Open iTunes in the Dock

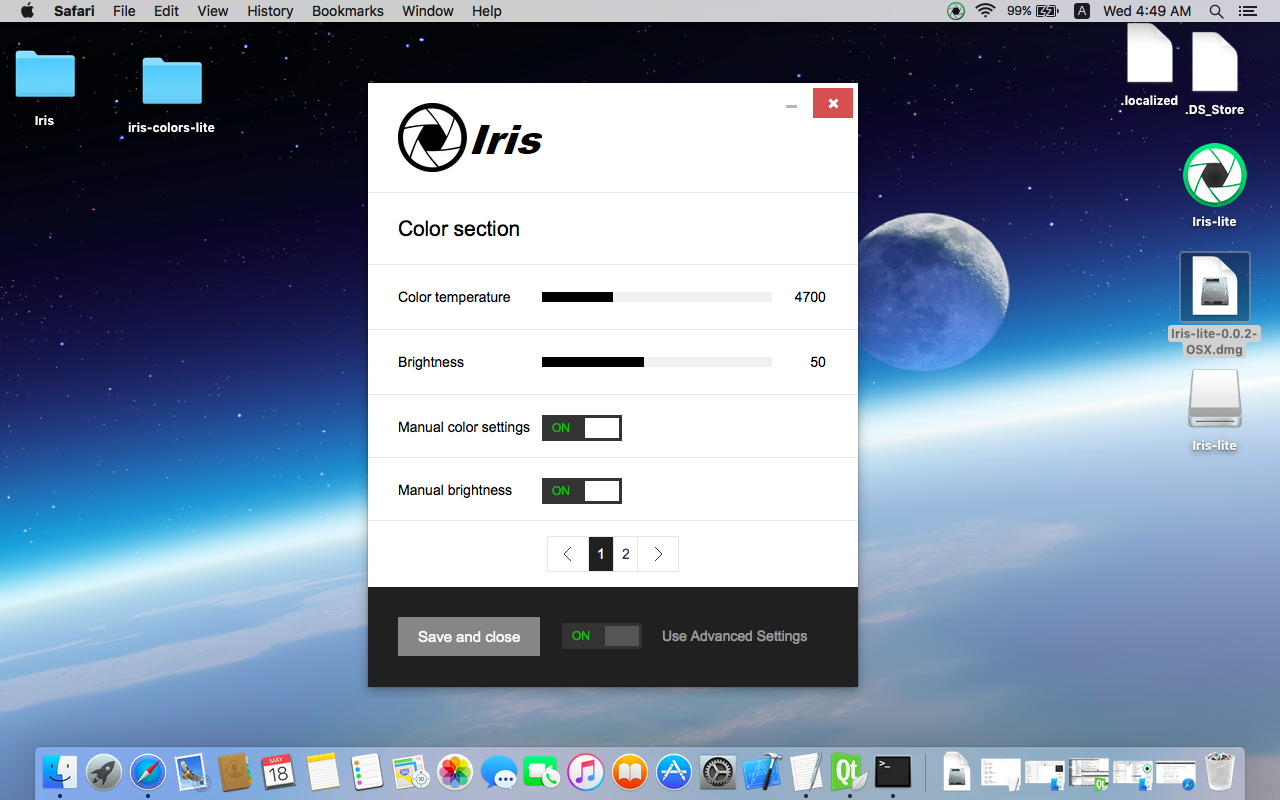[x=586, y=771]
